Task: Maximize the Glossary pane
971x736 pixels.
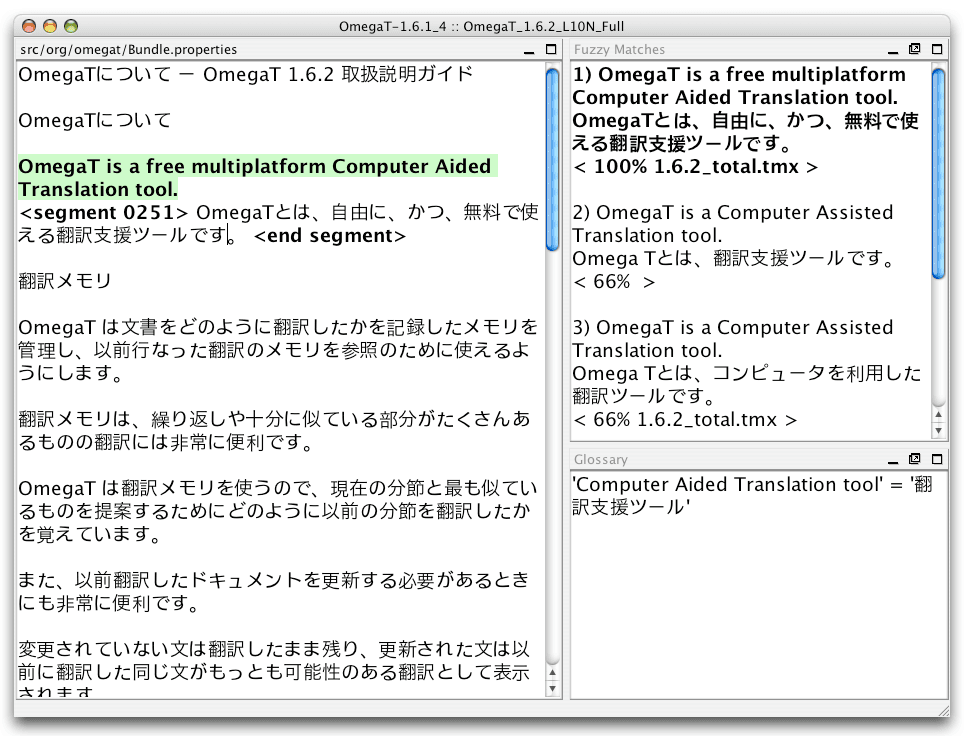Action: (935, 457)
